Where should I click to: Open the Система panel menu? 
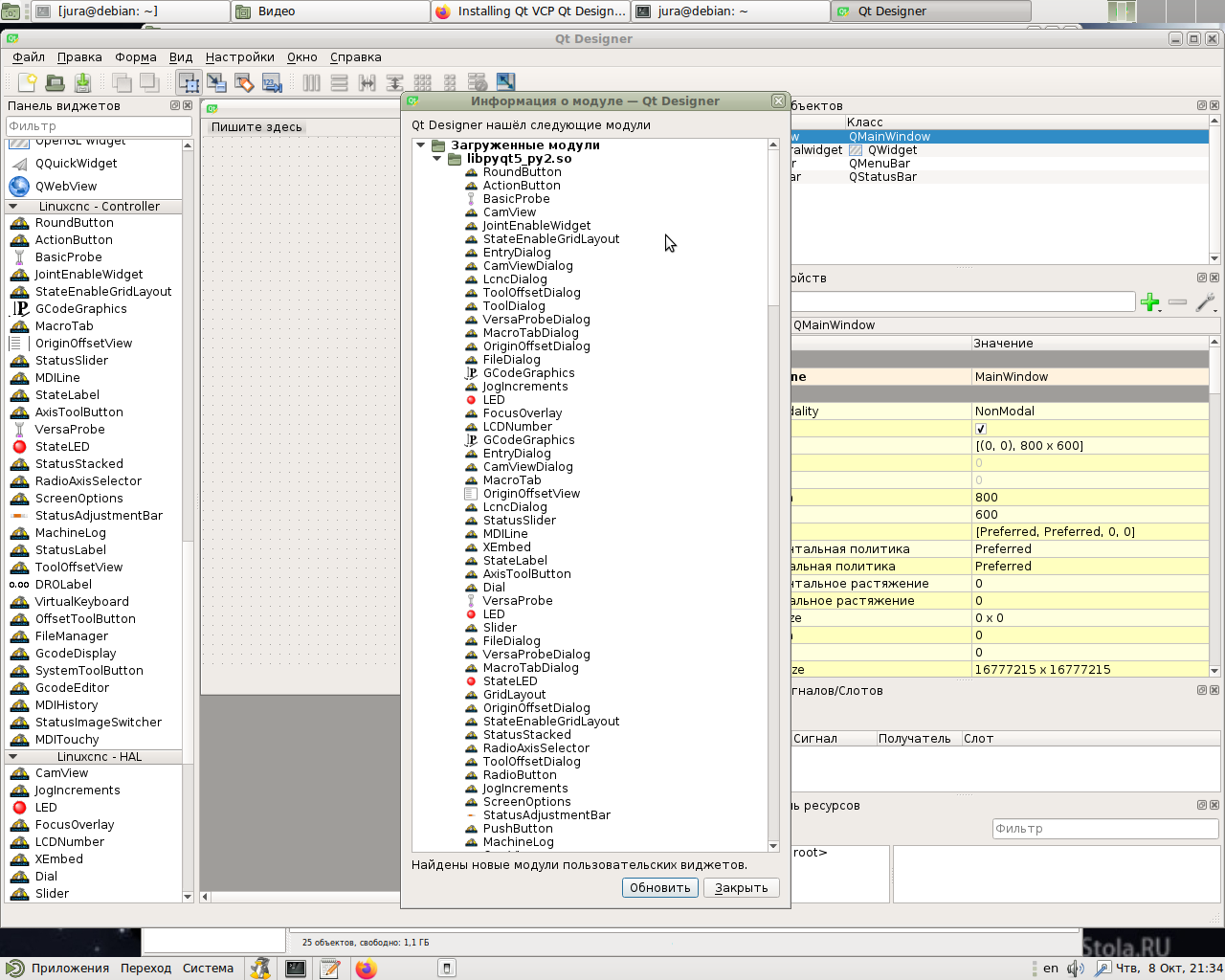[x=208, y=969]
